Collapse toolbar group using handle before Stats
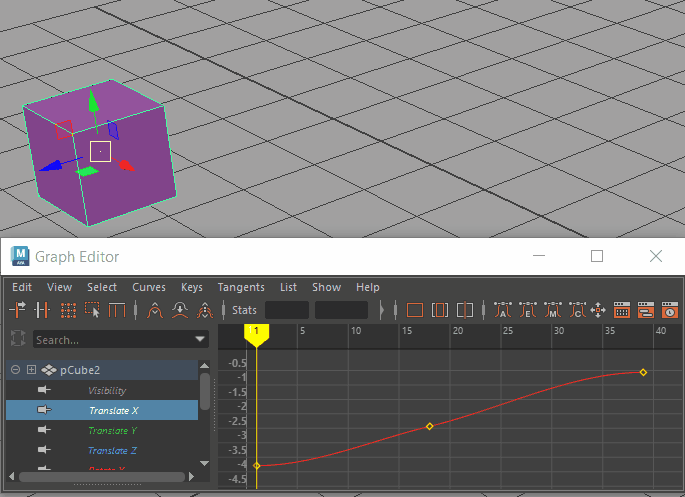 223,310
